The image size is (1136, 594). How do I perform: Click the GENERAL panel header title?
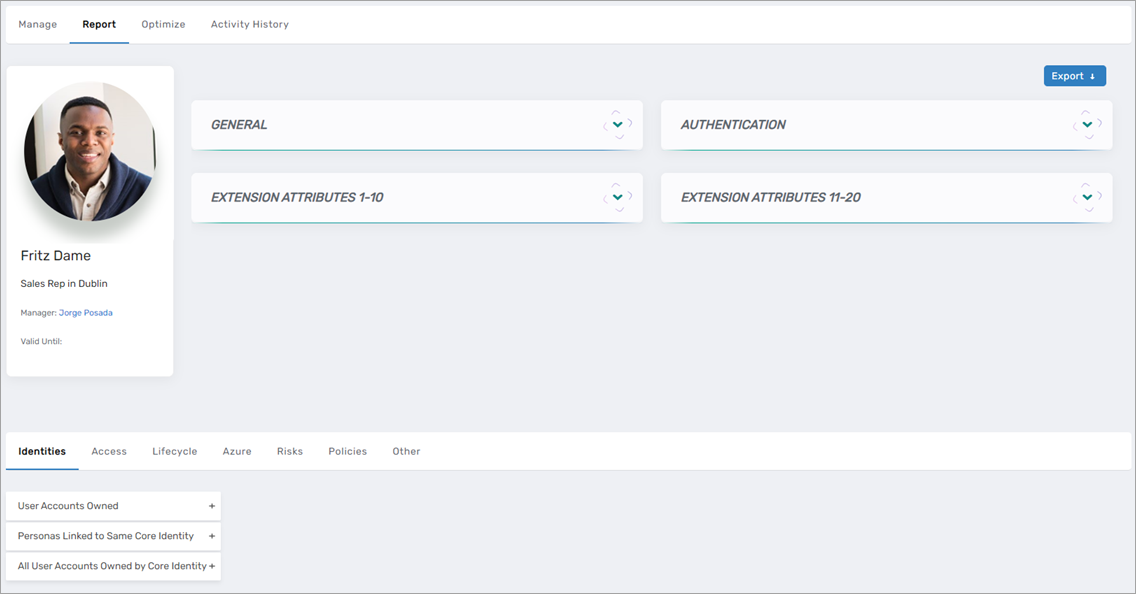239,125
